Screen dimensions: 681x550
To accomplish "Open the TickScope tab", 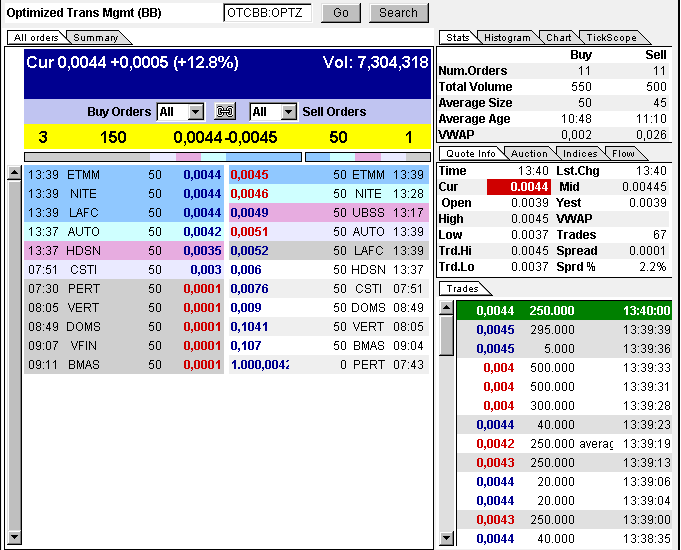I will [x=610, y=38].
